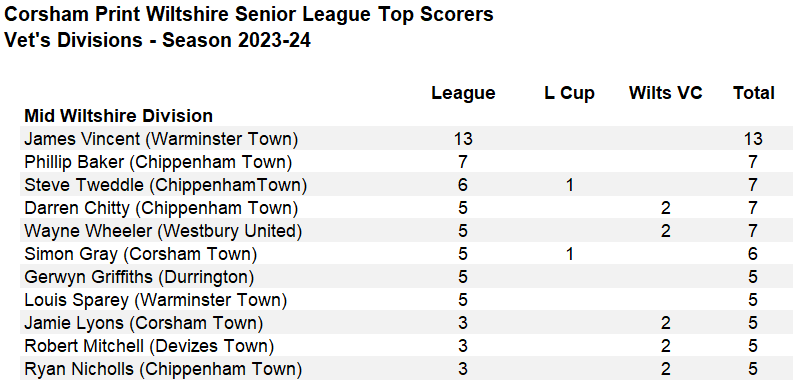Click Simon Gray (Corsham Town) name
The image size is (793, 380).
(x=141, y=254)
